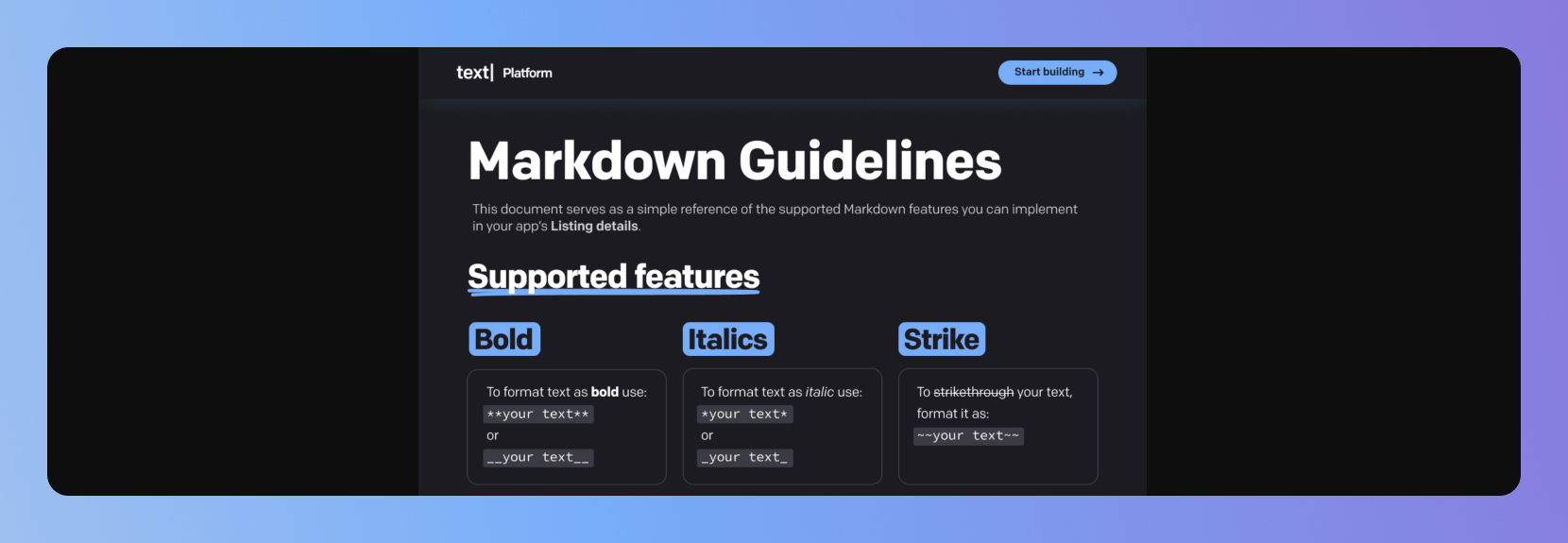
Task: Click the *your text* code snippet
Action: pos(744,415)
